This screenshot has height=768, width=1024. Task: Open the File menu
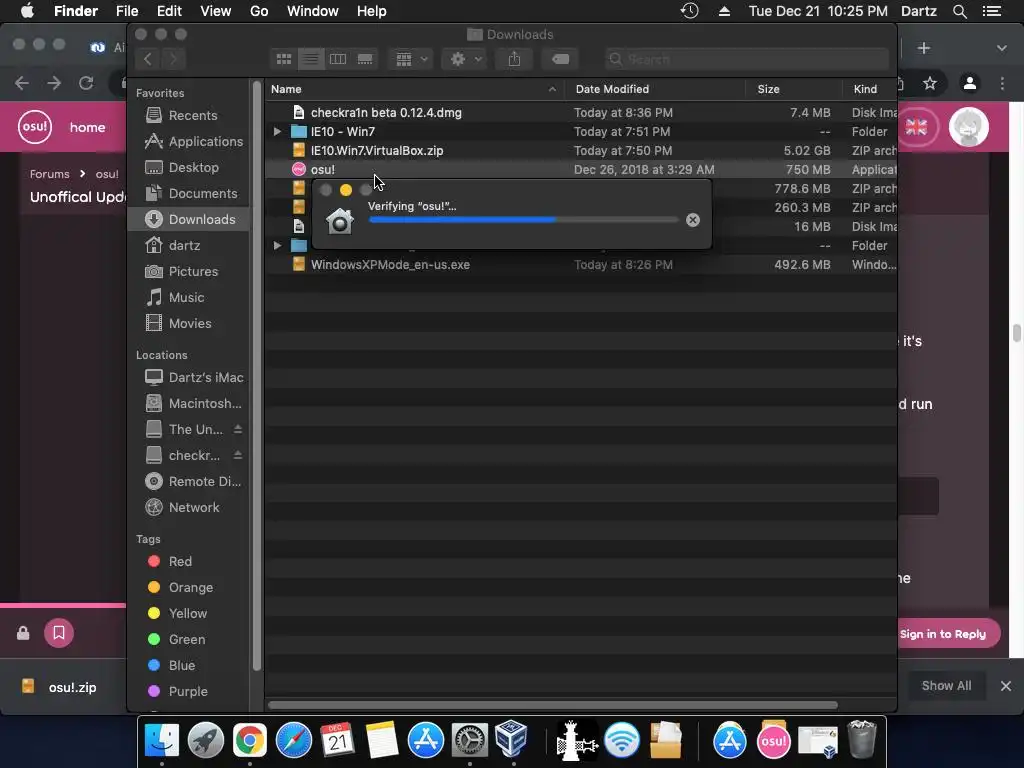127,11
